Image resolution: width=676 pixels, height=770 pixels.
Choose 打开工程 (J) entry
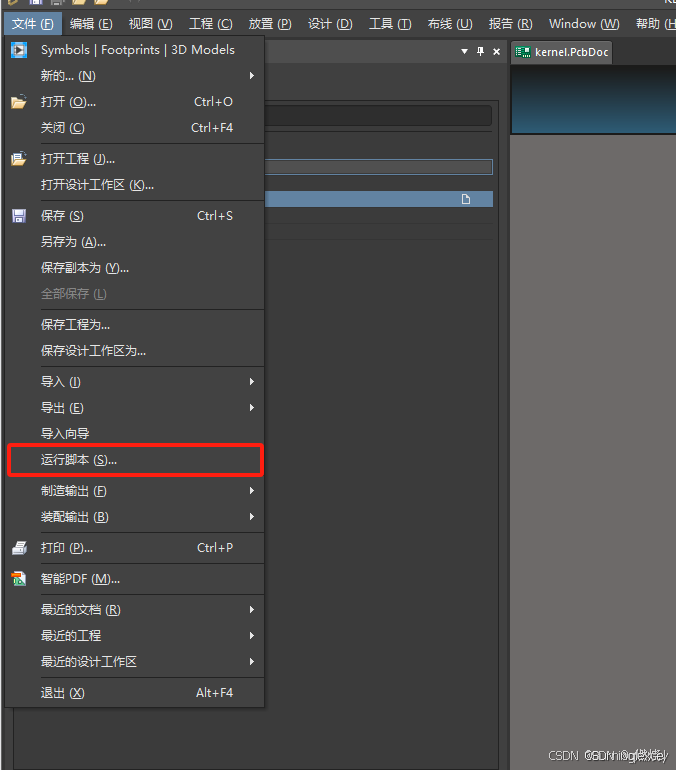pyautogui.click(x=135, y=159)
